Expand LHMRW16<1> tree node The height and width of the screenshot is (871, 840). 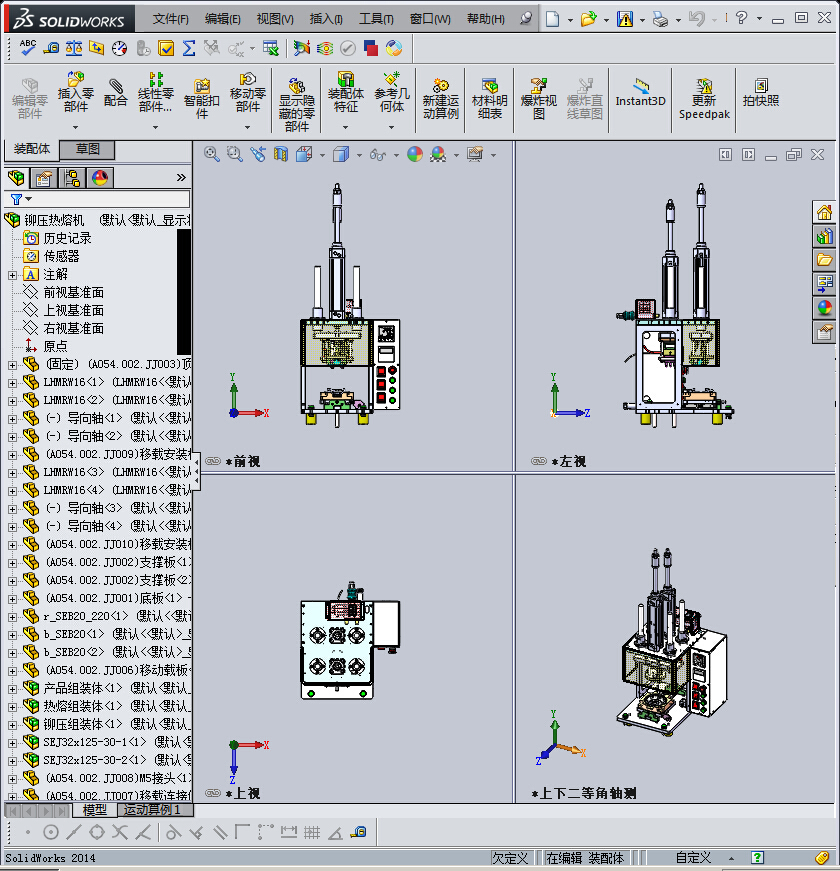[12, 383]
